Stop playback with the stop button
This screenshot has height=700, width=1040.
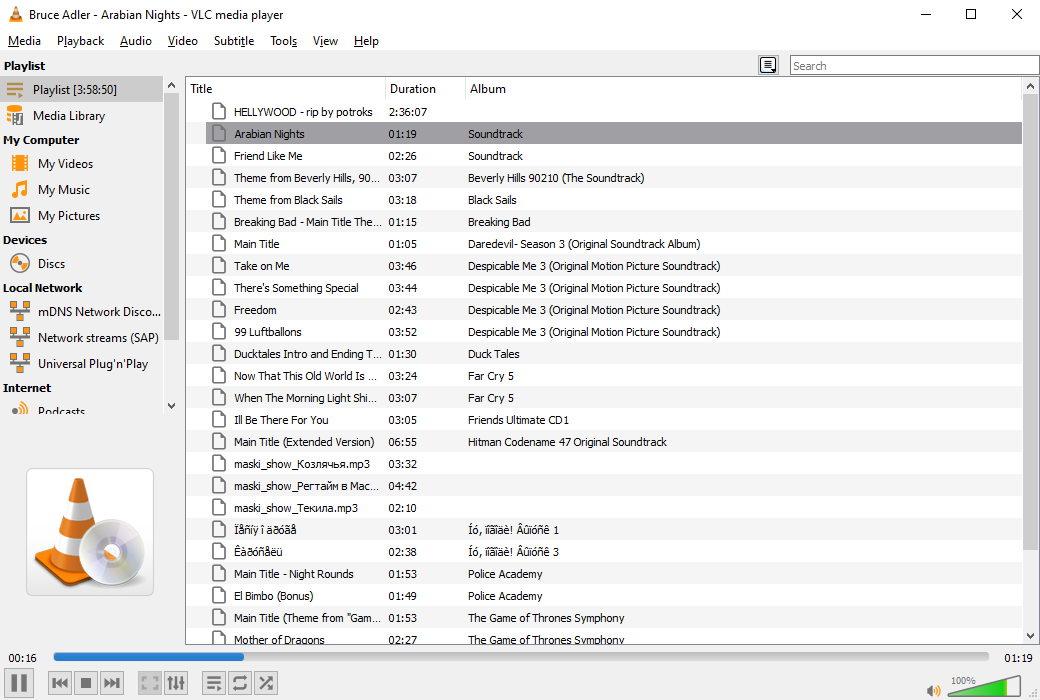click(x=86, y=683)
